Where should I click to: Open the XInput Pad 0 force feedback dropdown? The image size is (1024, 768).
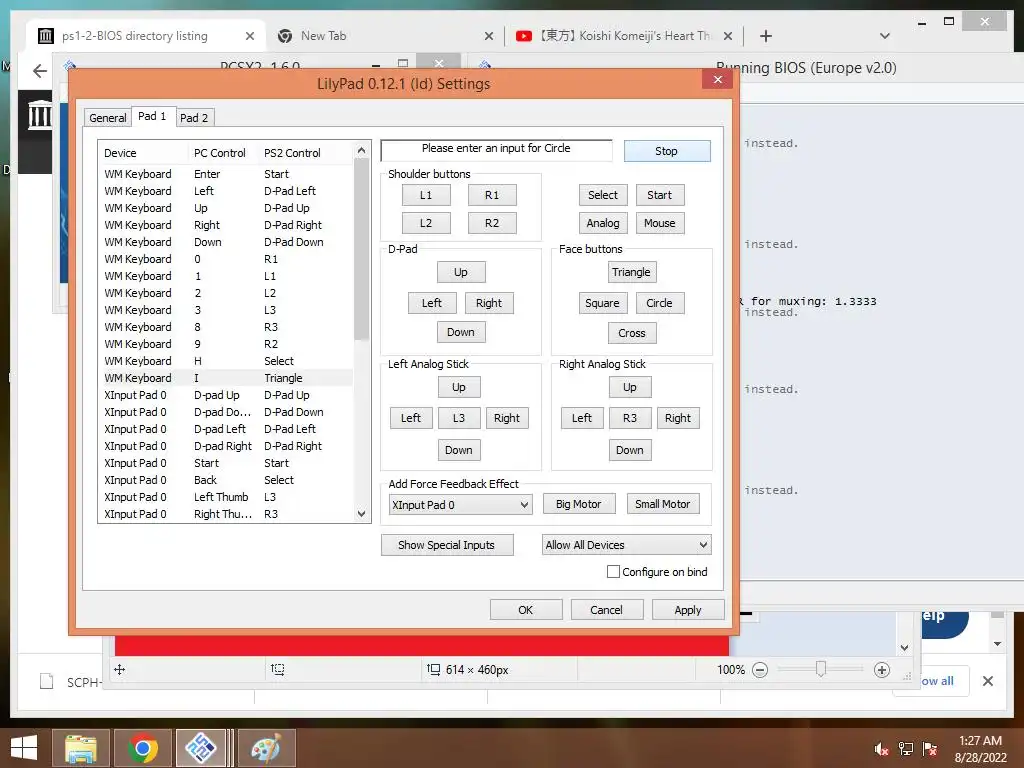pos(460,504)
